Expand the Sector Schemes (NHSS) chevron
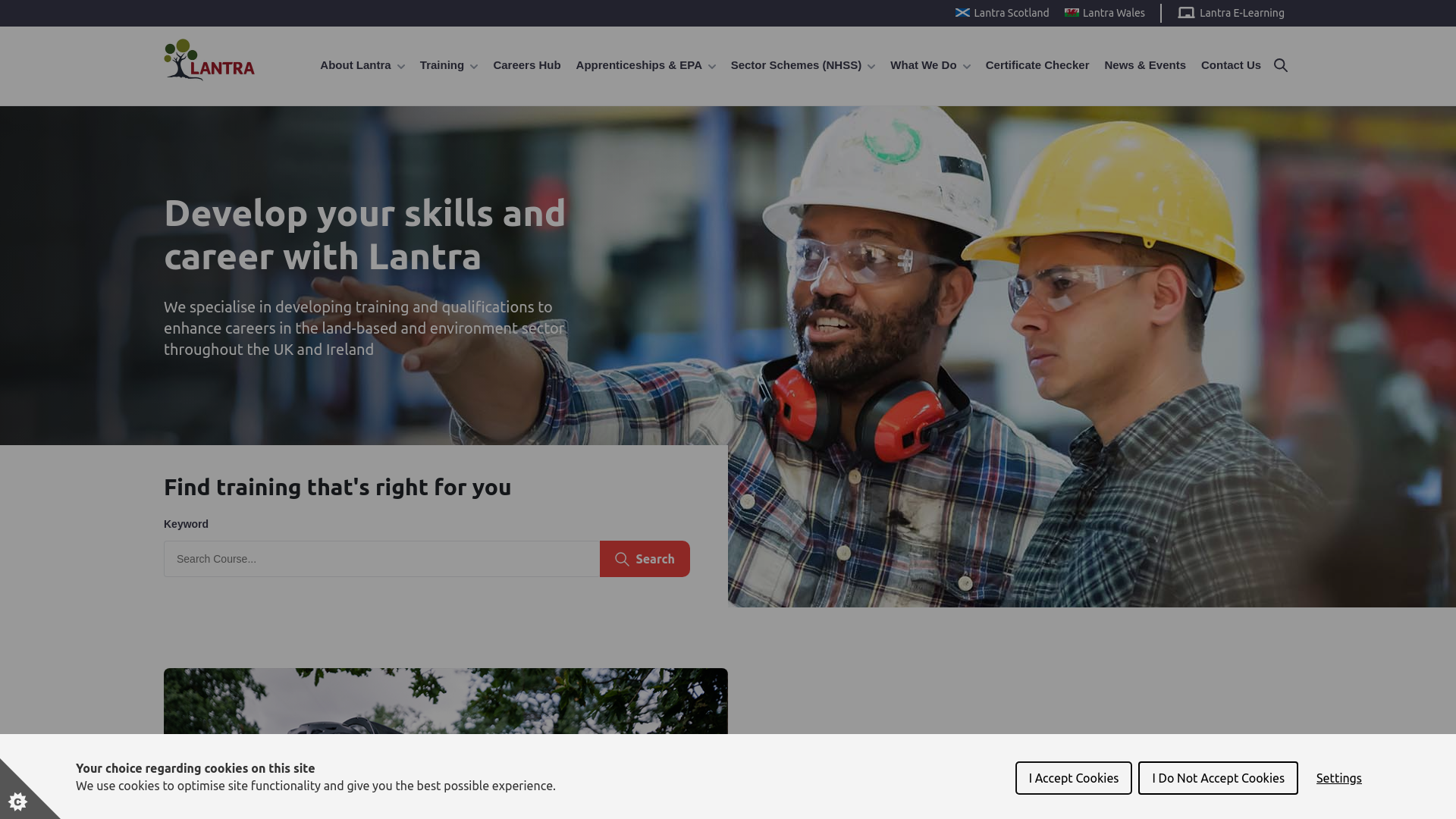Image resolution: width=1456 pixels, height=819 pixels. coord(871,67)
